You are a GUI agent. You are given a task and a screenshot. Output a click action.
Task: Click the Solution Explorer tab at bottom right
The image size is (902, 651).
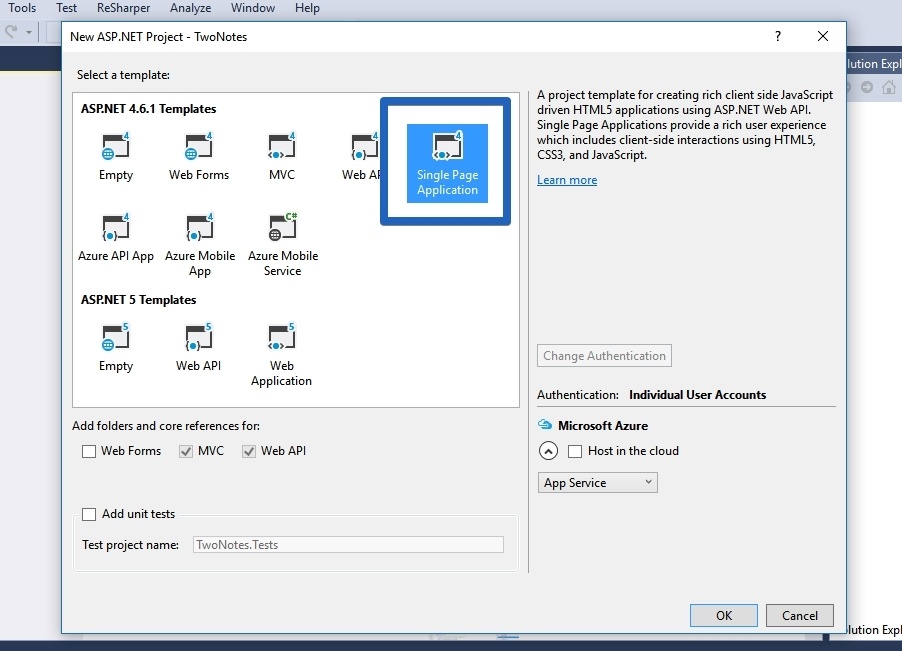point(874,630)
